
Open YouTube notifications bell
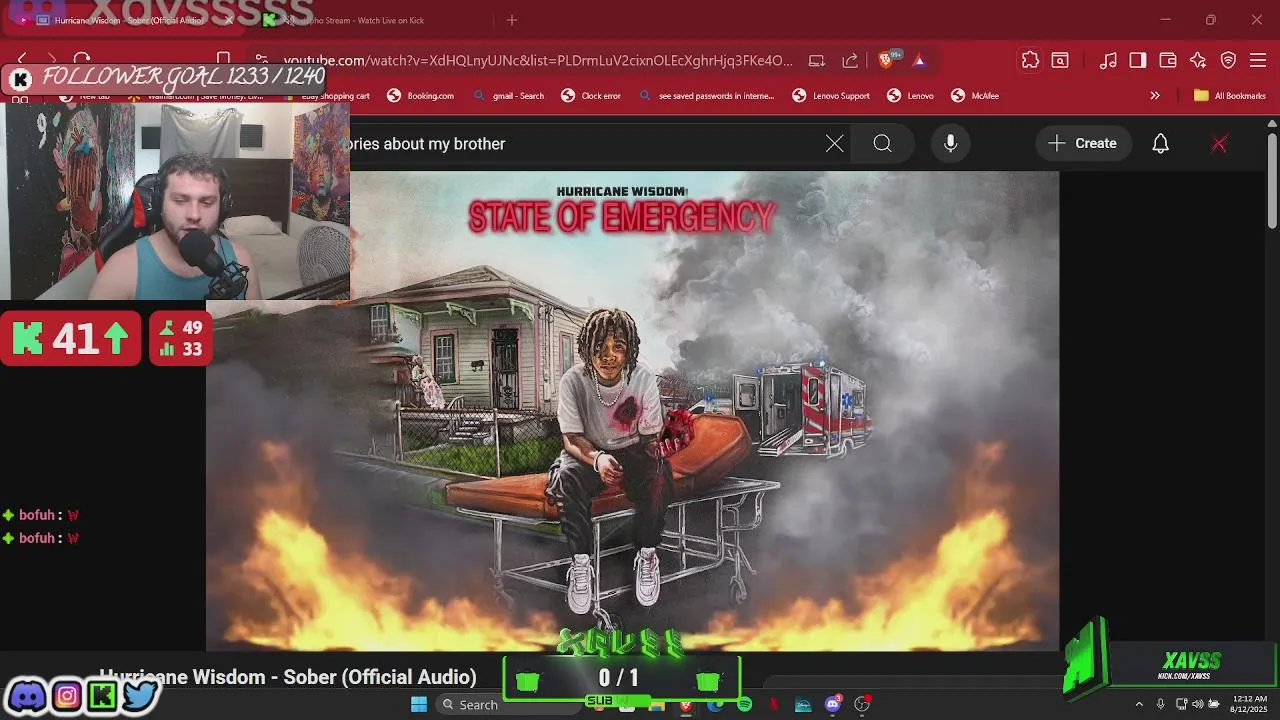1161,144
